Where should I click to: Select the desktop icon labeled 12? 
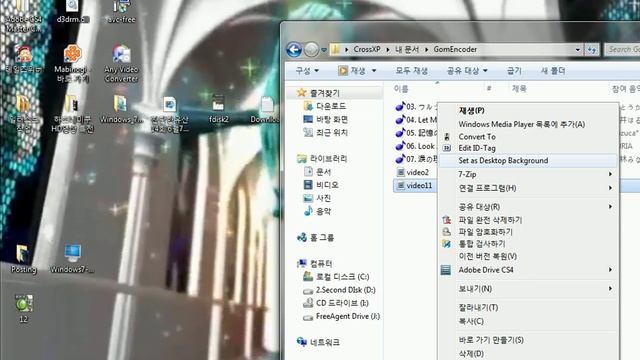(x=24, y=309)
